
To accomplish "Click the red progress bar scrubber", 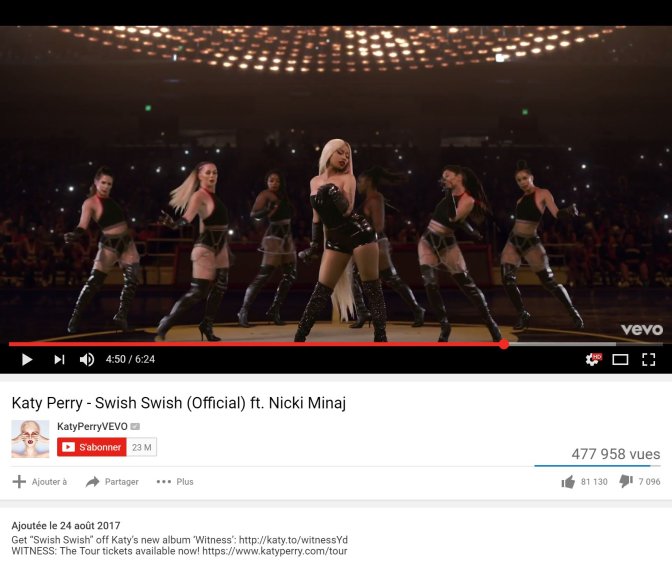I will 504,344.
